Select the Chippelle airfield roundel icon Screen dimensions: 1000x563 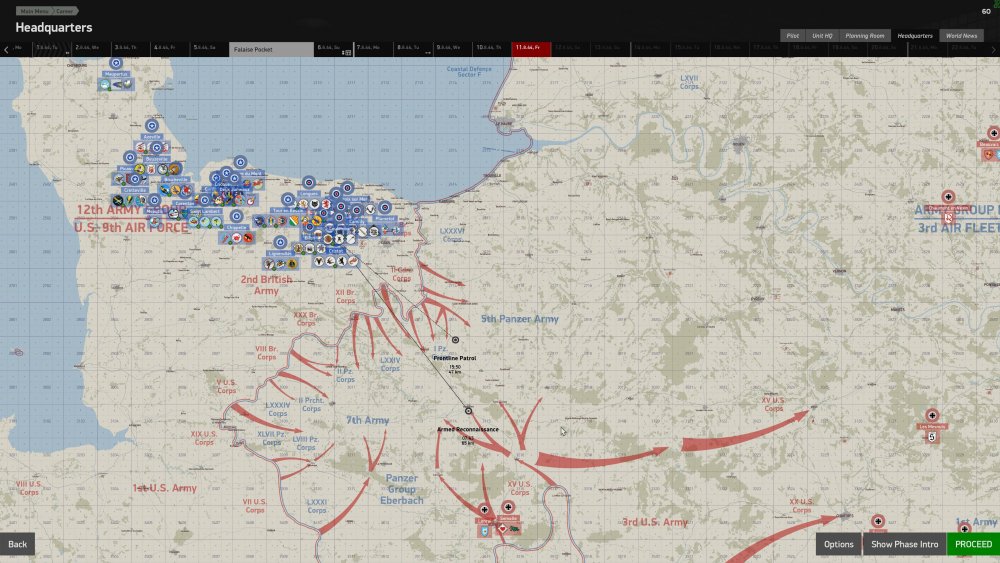(236, 215)
